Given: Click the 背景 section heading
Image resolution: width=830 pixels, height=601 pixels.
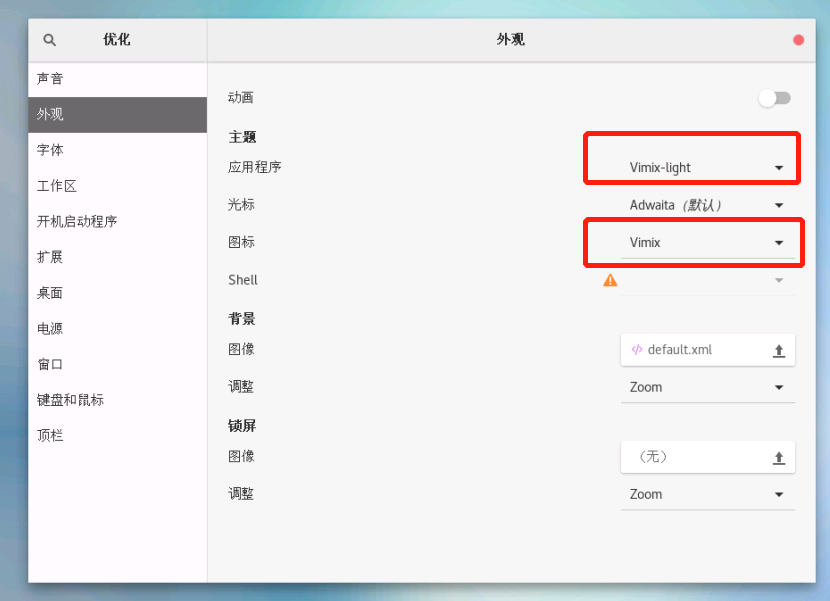Looking at the screenshot, I should 242,319.
